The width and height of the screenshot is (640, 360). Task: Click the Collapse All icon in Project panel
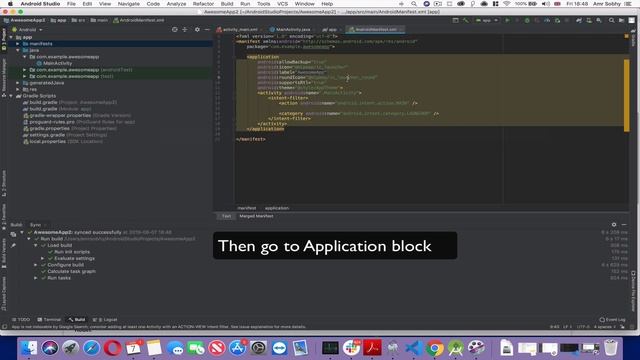pos(185,29)
